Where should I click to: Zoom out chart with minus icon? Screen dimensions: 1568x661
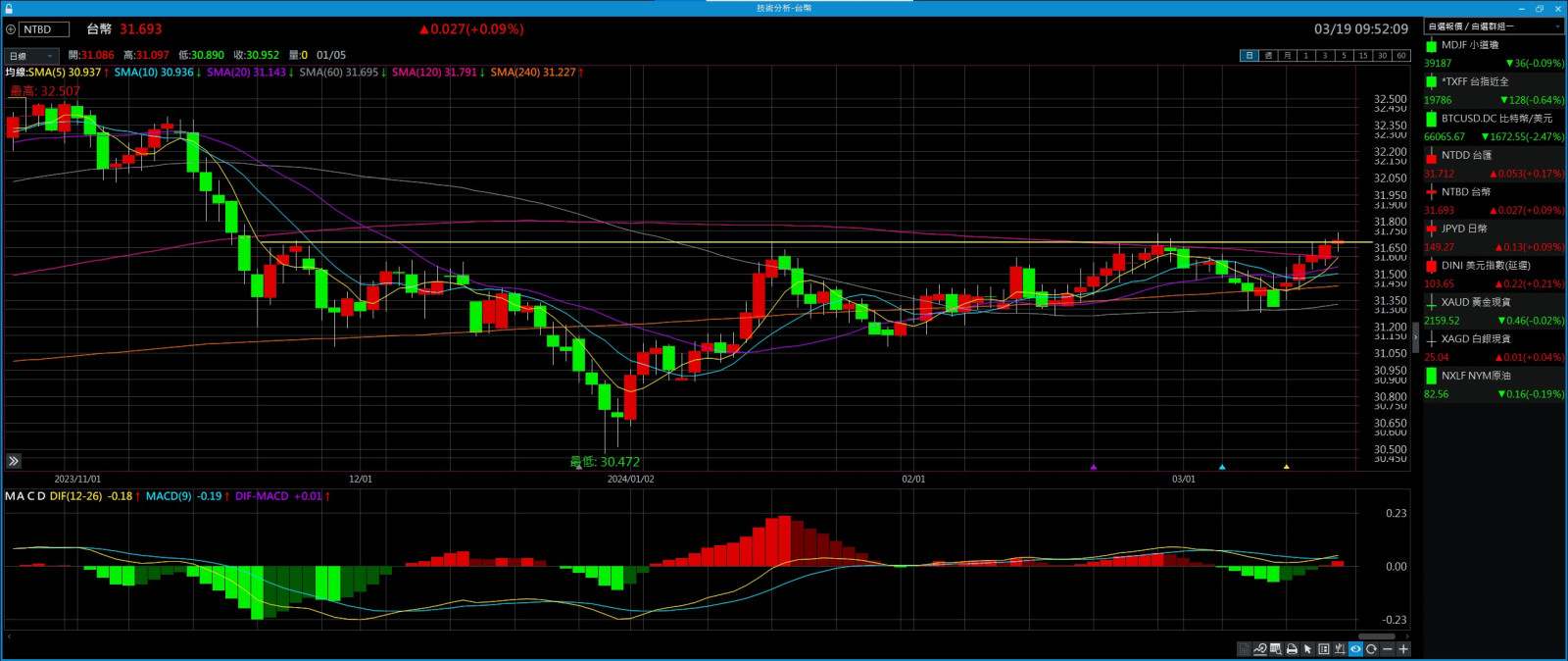point(1388,649)
